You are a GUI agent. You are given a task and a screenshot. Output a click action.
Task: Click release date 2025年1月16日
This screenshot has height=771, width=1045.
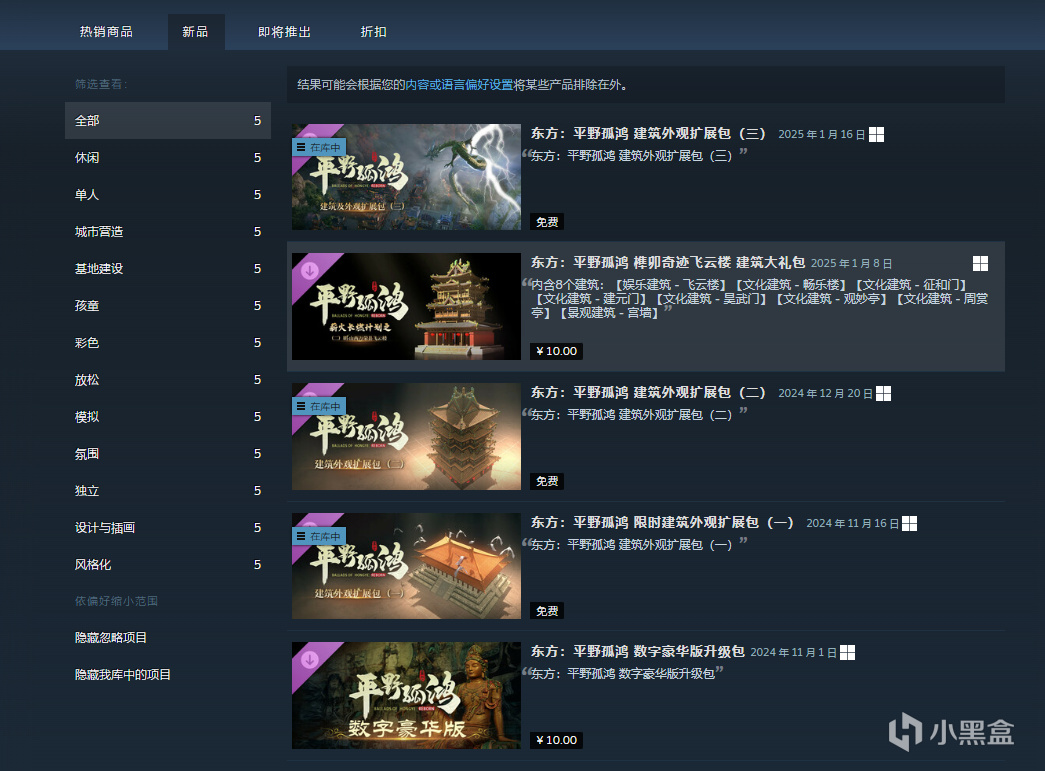822,135
